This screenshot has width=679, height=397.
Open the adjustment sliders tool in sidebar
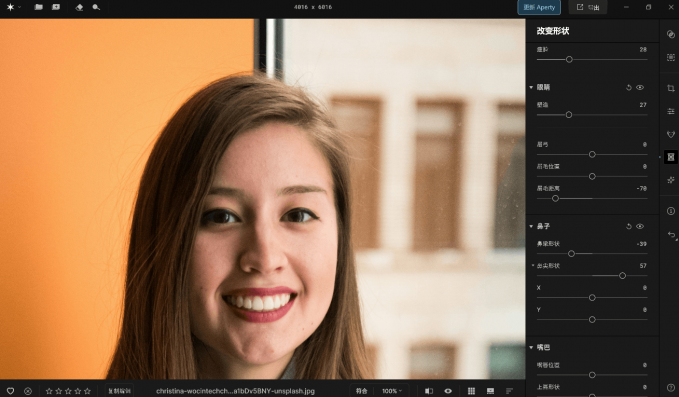tap(670, 111)
